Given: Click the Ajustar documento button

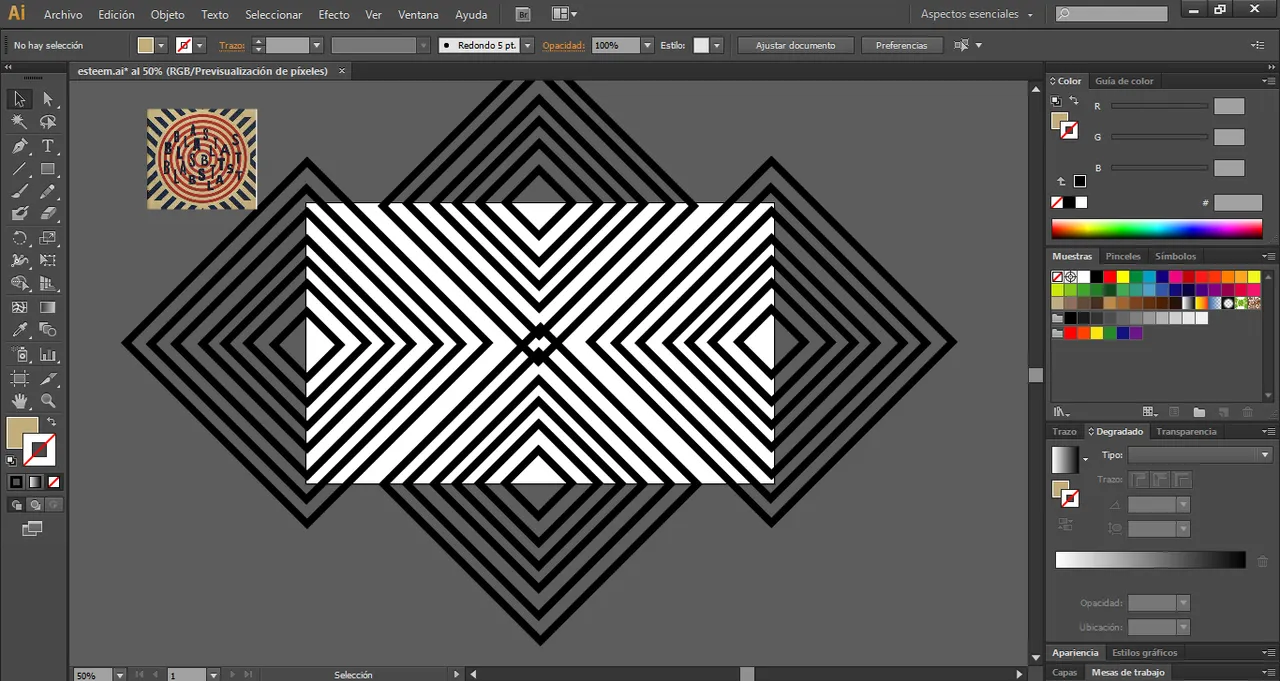Looking at the screenshot, I should pos(796,45).
